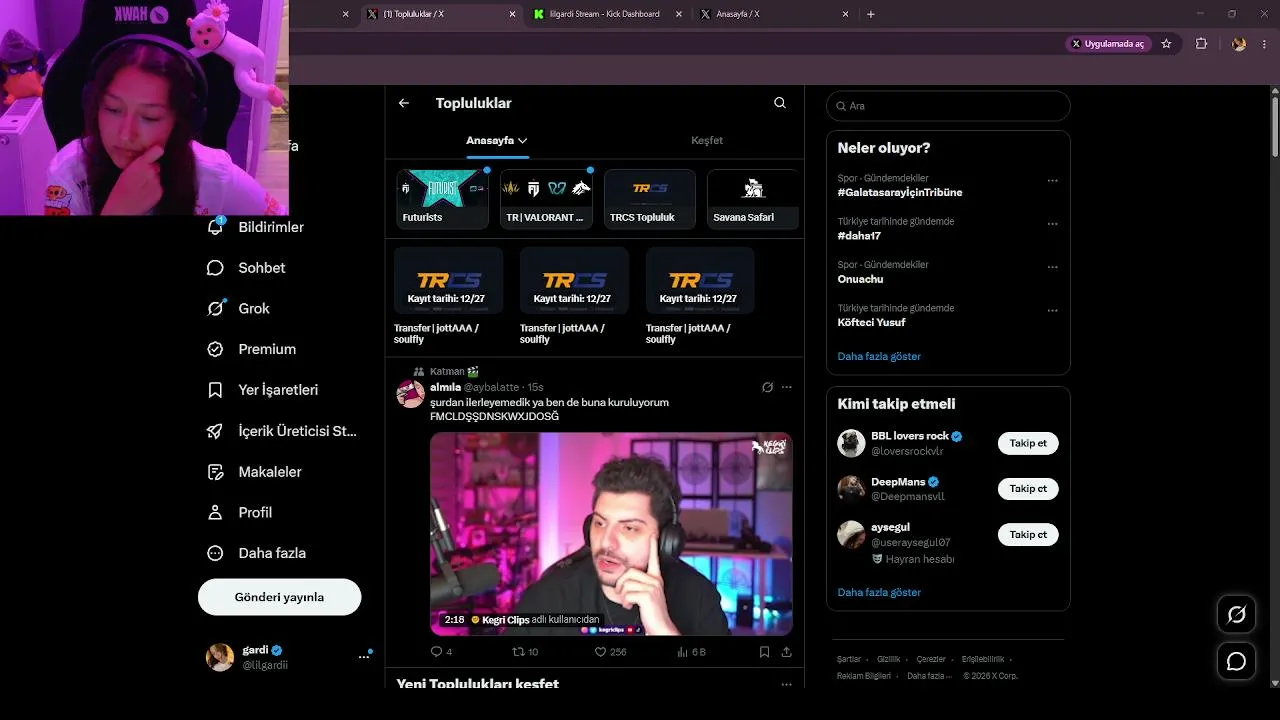Viewport: 1280px width, 720px height.
Task: Open the floating Grok button
Action: 1236,615
